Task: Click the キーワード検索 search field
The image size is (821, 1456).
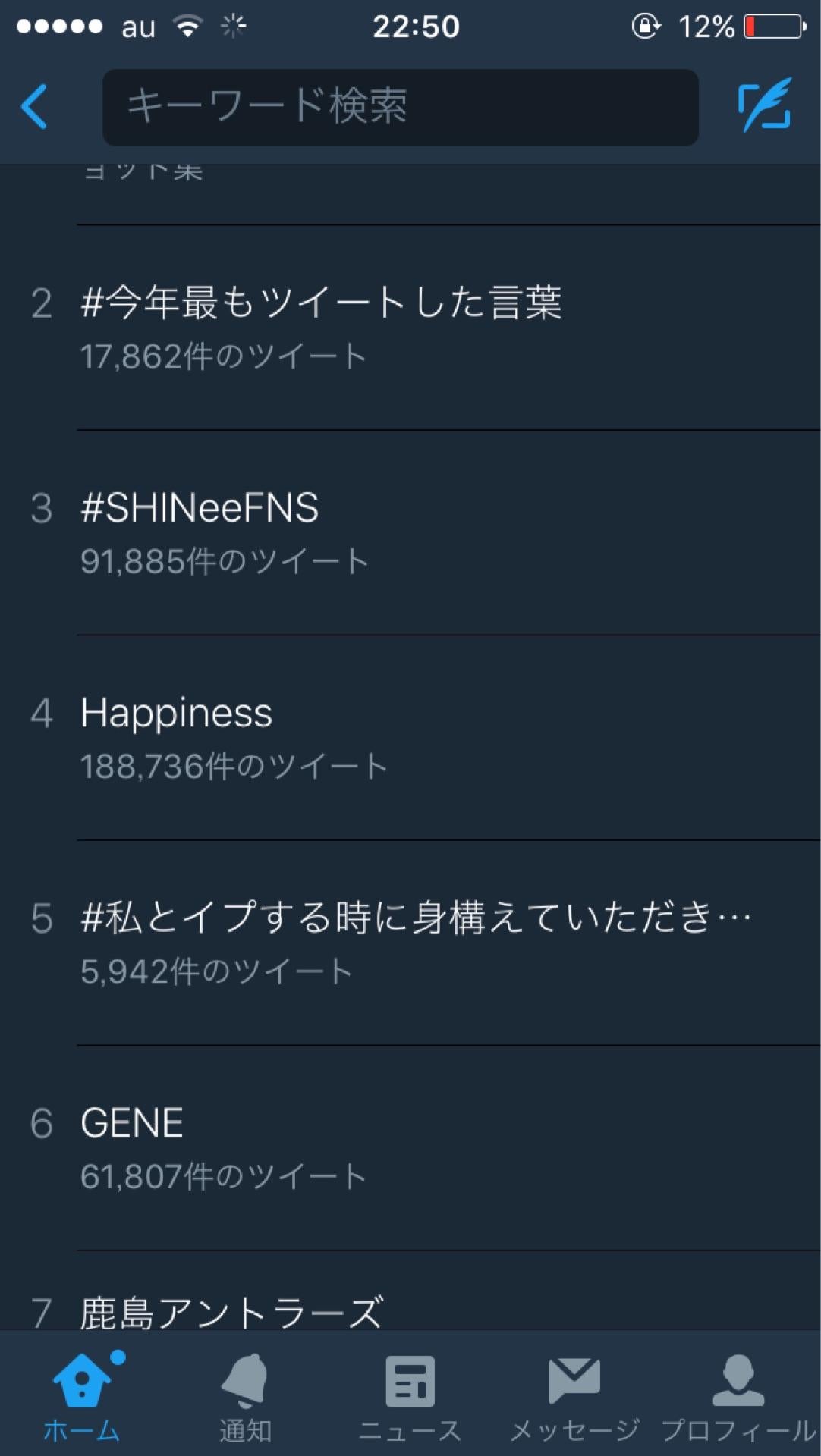Action: pyautogui.click(x=400, y=107)
